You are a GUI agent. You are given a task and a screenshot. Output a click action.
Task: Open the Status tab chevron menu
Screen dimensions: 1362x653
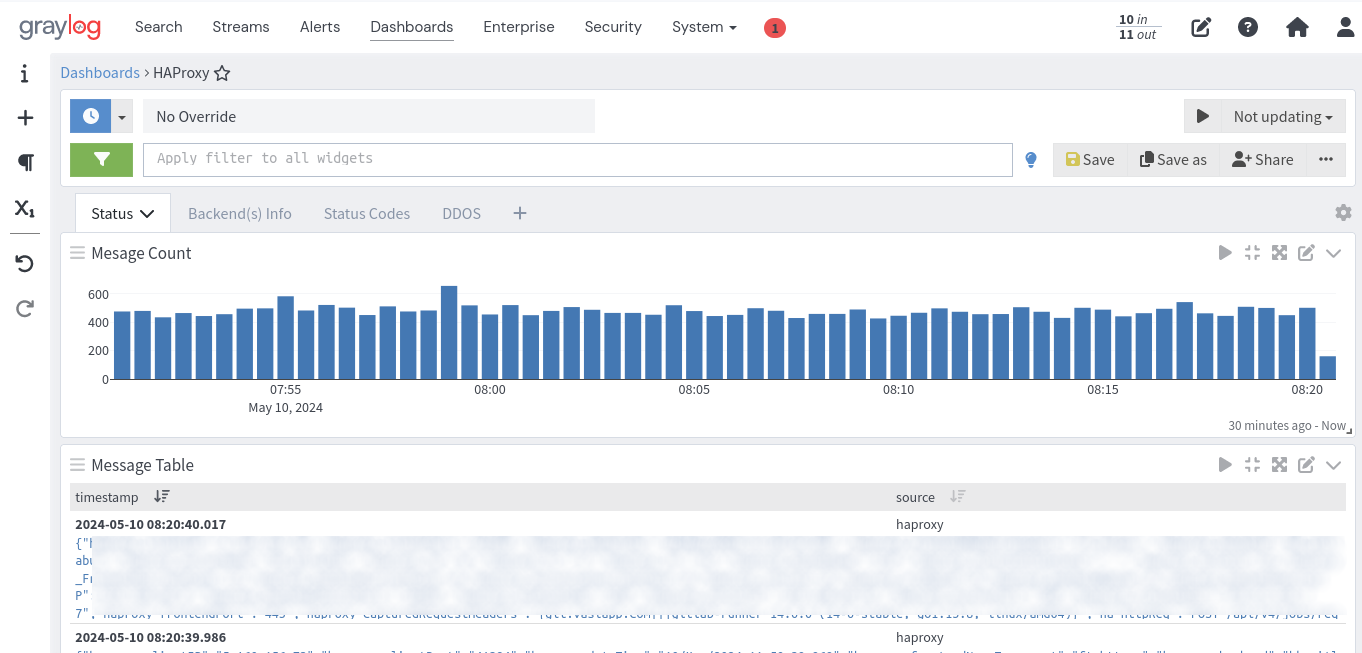click(147, 214)
